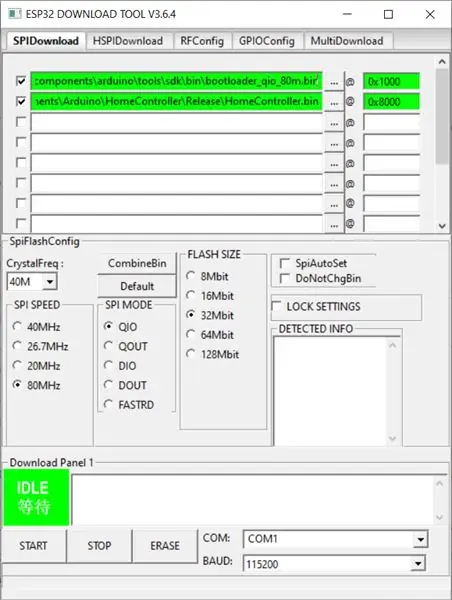Click the ERASE button
The image size is (452, 600).
(x=165, y=546)
